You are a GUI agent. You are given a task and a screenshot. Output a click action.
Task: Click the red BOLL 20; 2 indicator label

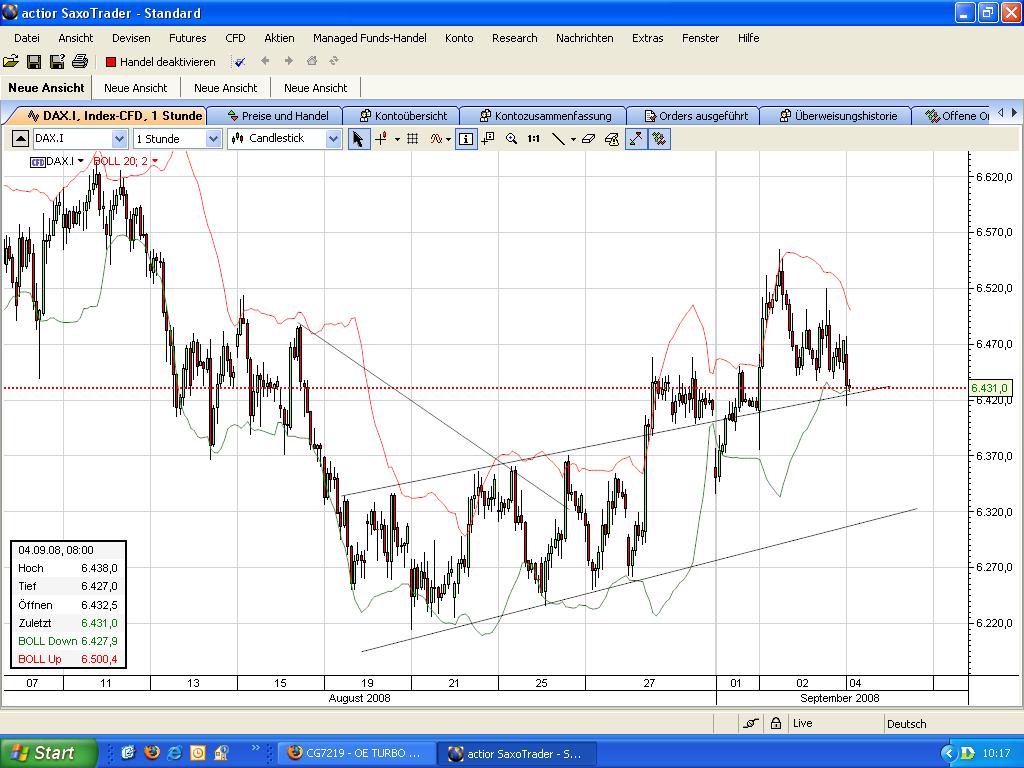[121, 161]
